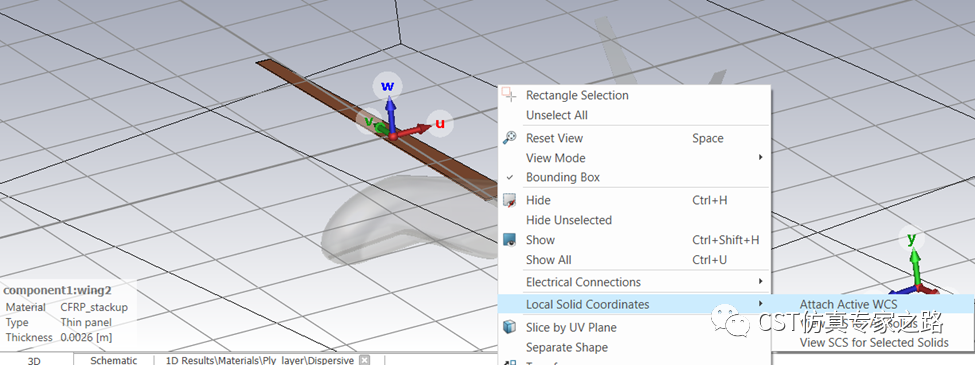This screenshot has width=975, height=365.
Task: Click View SCS for Selected Solids
Action: click(x=874, y=342)
